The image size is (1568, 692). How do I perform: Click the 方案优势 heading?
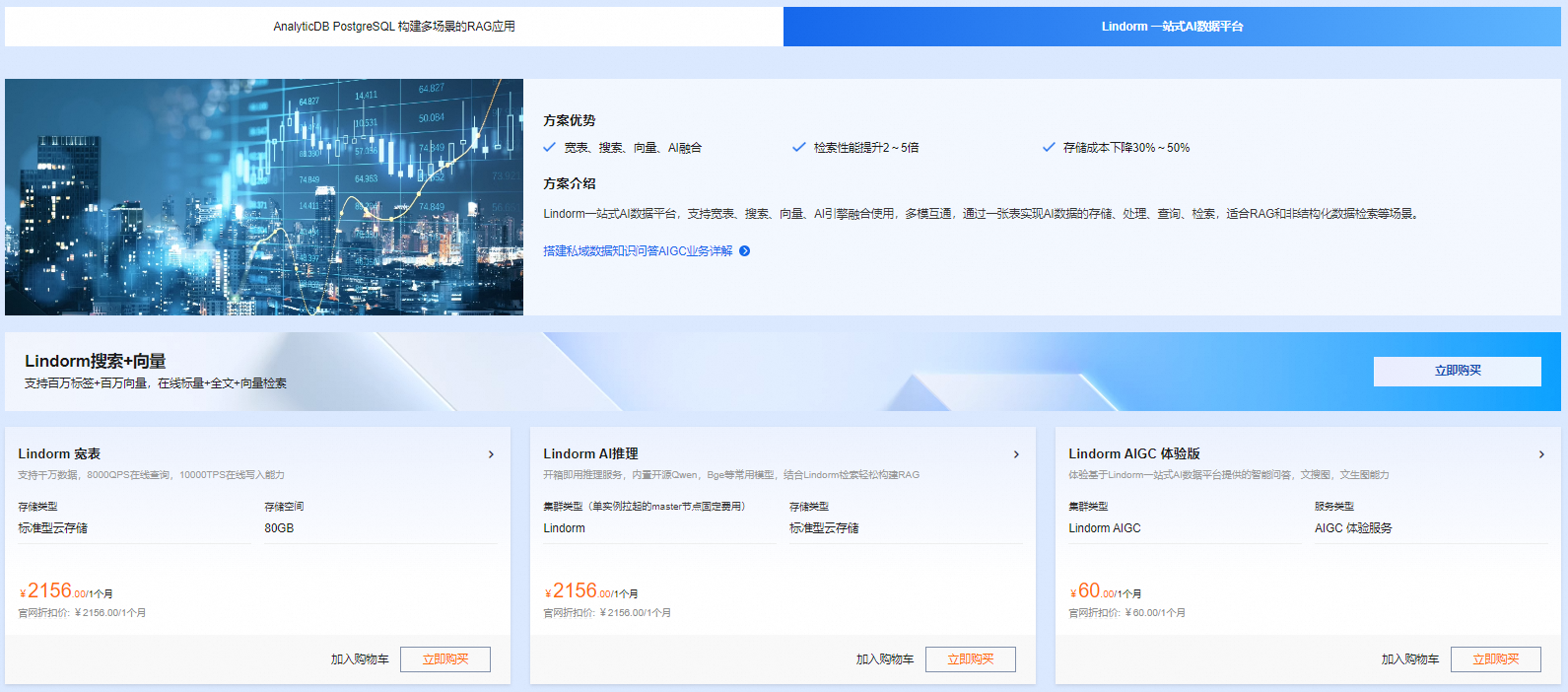pos(570,120)
